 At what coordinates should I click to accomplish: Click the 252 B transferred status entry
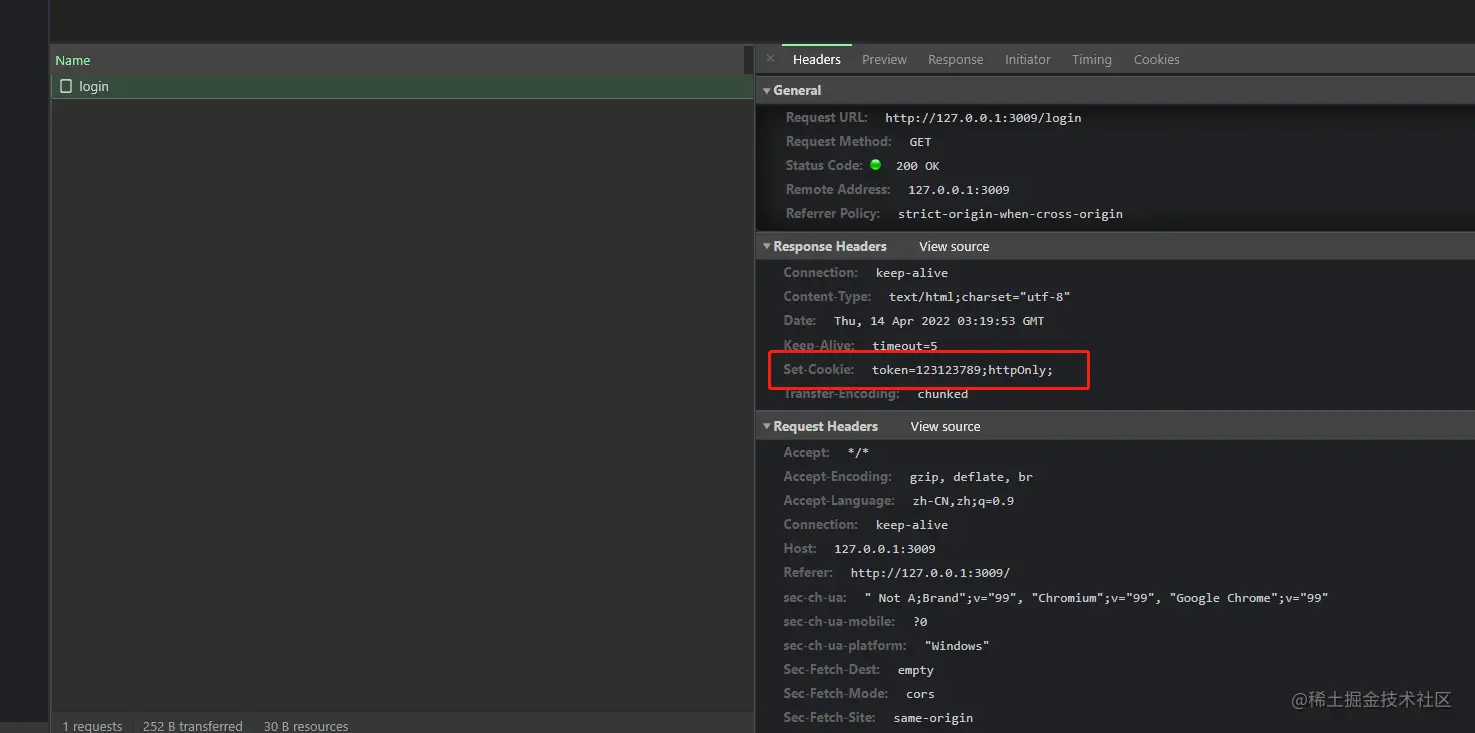point(193,726)
